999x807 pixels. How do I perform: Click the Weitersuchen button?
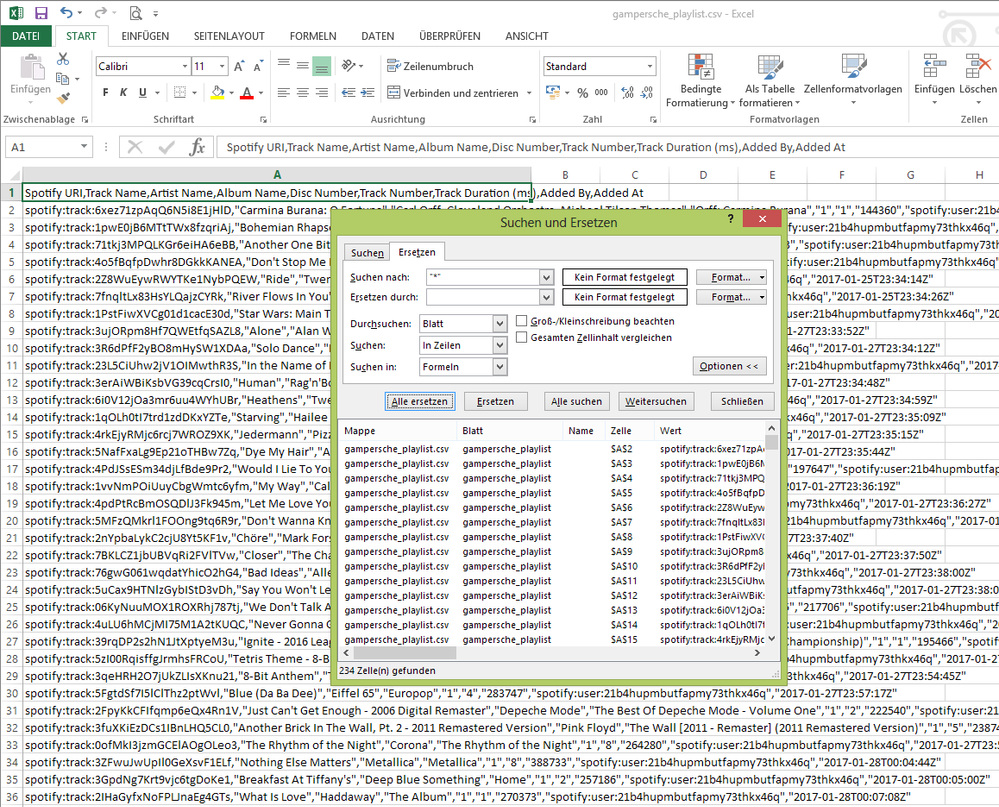[656, 401]
